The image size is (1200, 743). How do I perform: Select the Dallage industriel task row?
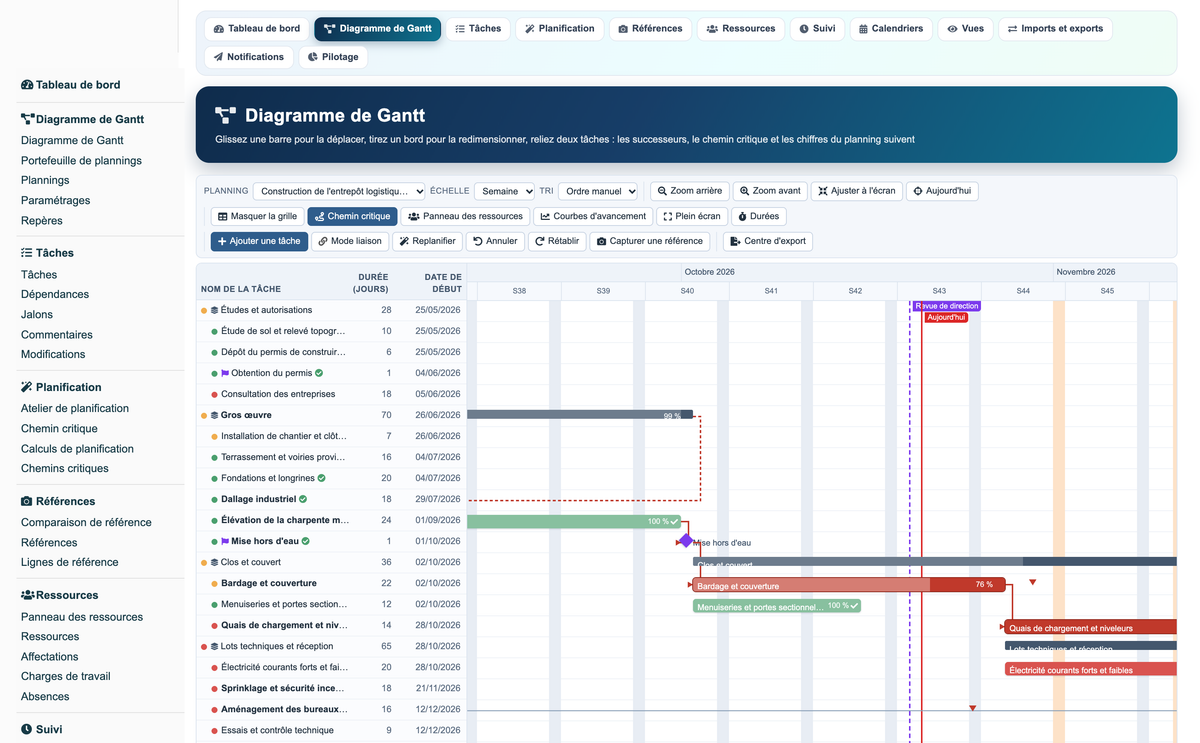[x=331, y=499]
